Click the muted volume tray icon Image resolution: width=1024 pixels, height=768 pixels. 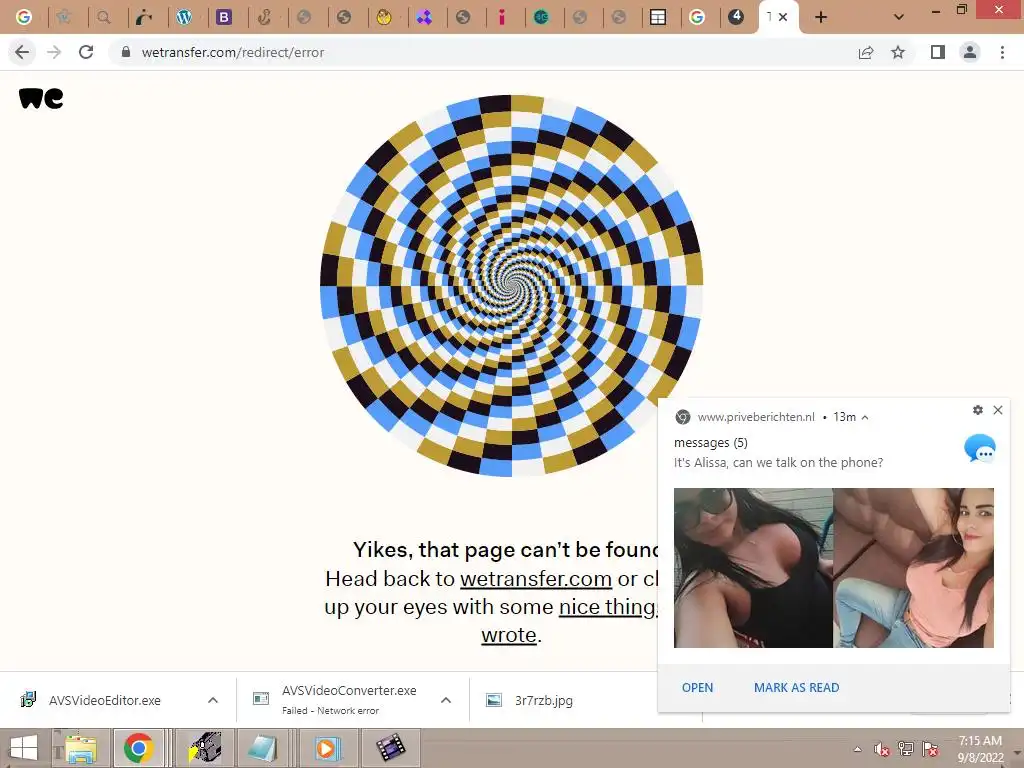tap(882, 749)
